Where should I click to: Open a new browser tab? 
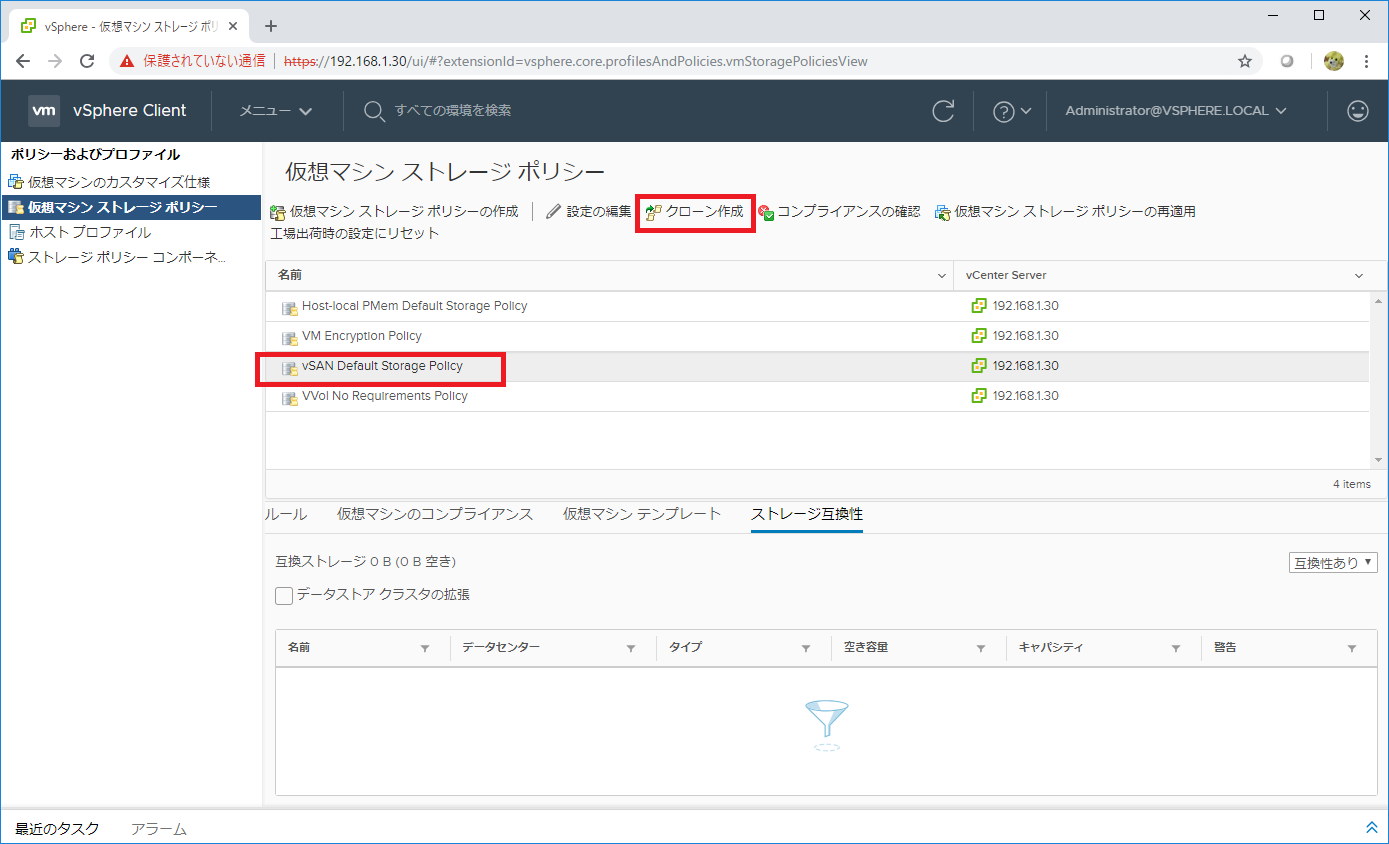pos(270,26)
